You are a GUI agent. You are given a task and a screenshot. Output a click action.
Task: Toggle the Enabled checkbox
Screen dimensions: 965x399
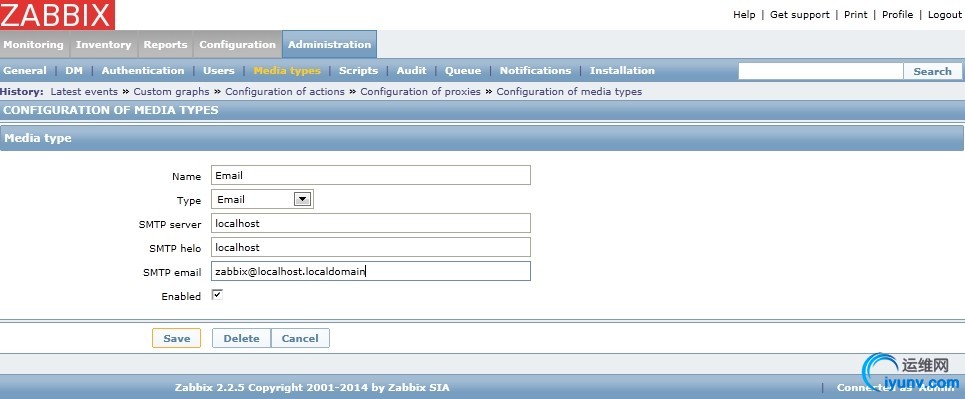(217, 294)
